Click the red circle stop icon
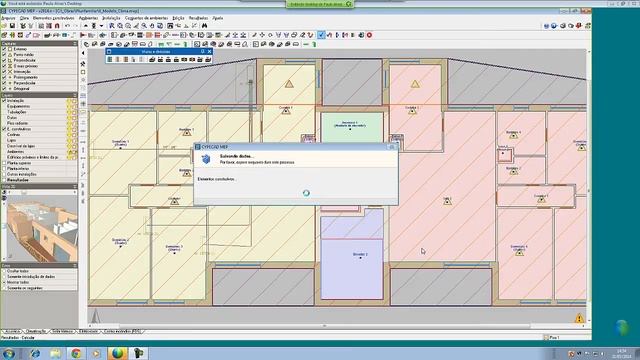The height and width of the screenshot is (360, 640). pyautogui.click(x=369, y=35)
